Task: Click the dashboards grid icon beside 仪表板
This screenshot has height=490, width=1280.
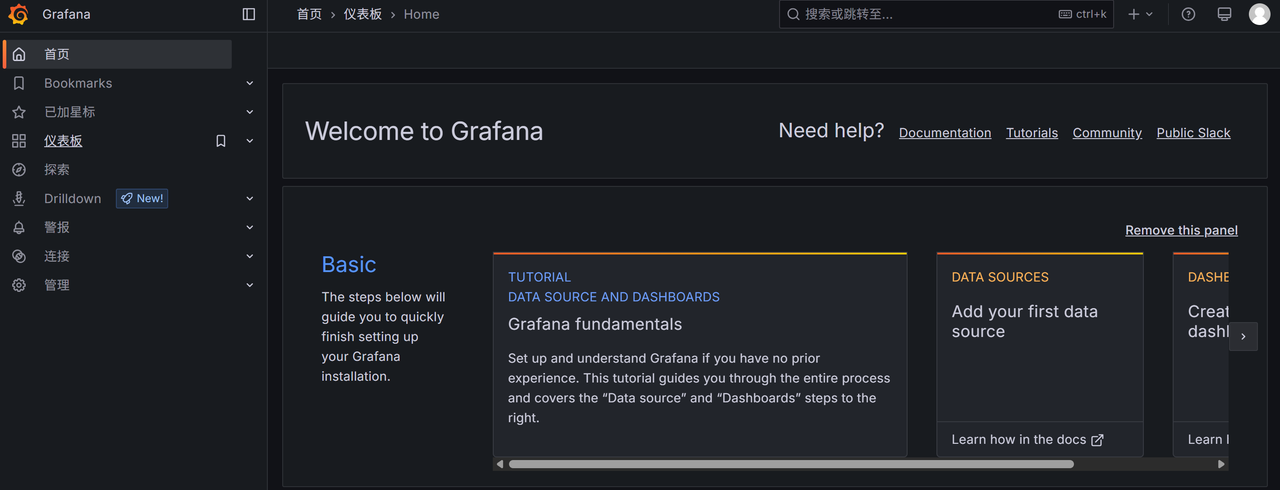Action: (19, 141)
